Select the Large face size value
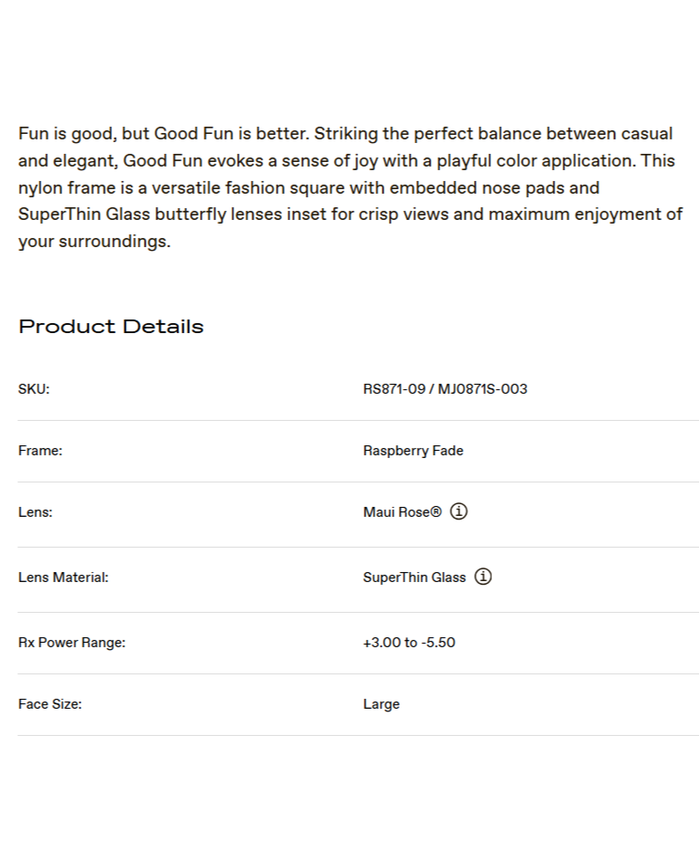 (381, 704)
